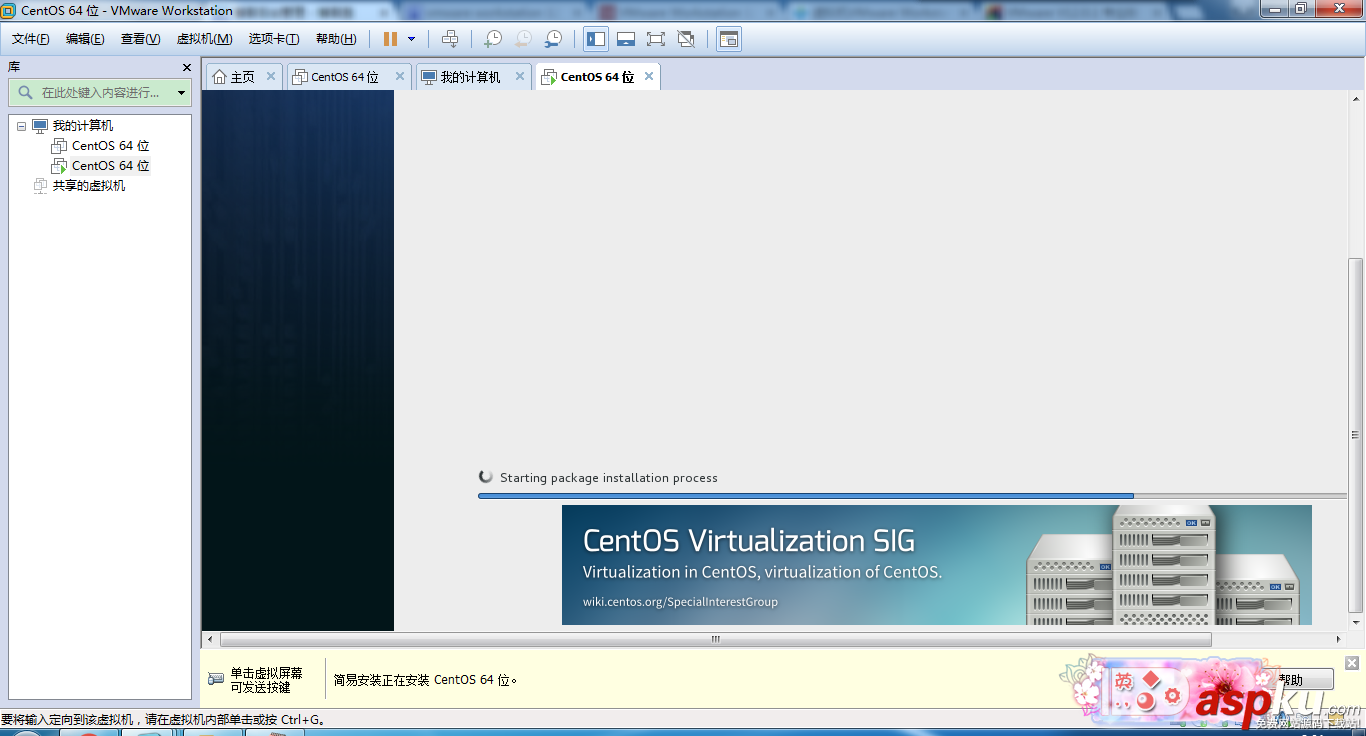This screenshot has width=1366, height=736.
Task: Click the take snapshot icon
Action: [x=493, y=39]
